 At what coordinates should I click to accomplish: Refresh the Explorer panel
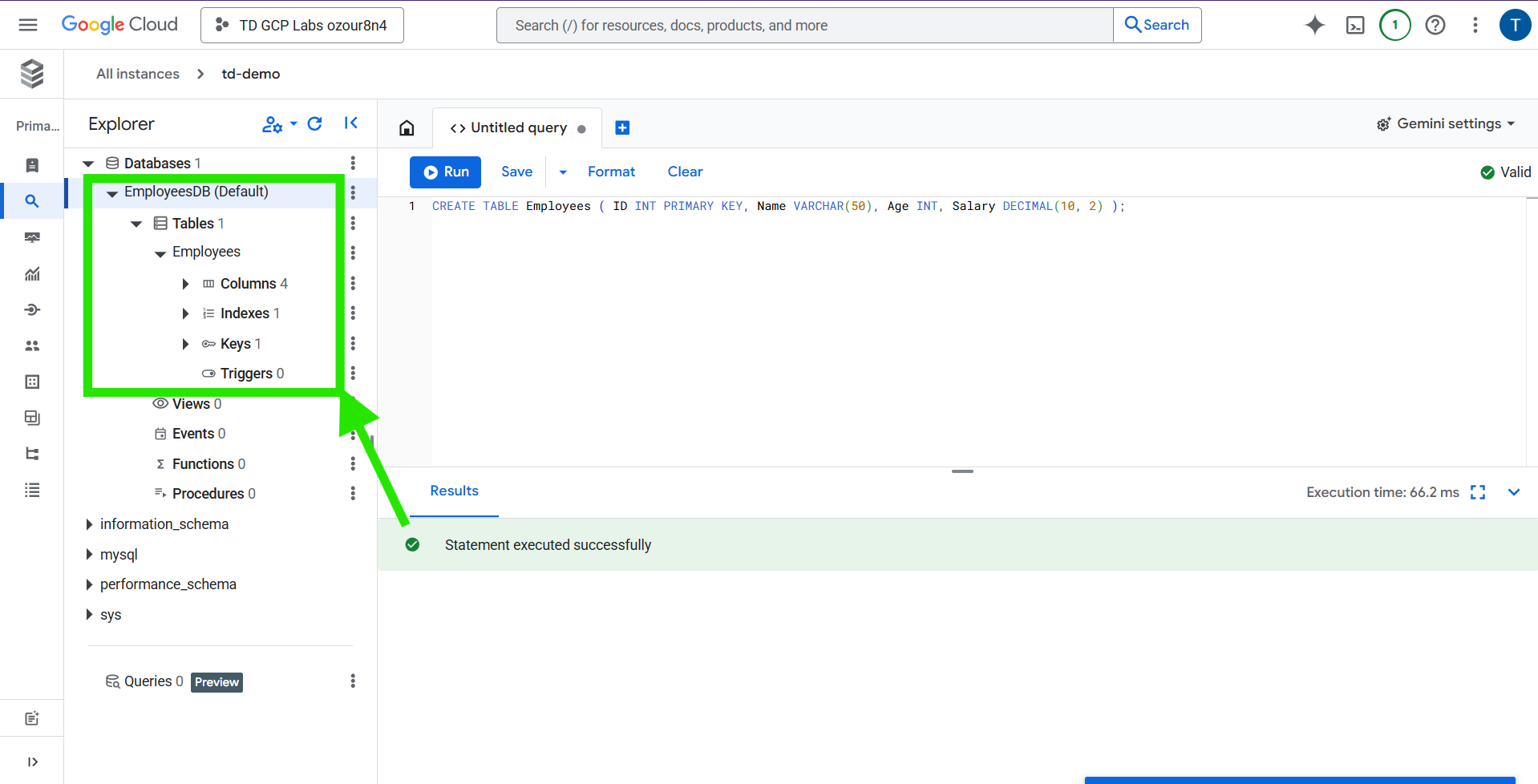(x=315, y=123)
